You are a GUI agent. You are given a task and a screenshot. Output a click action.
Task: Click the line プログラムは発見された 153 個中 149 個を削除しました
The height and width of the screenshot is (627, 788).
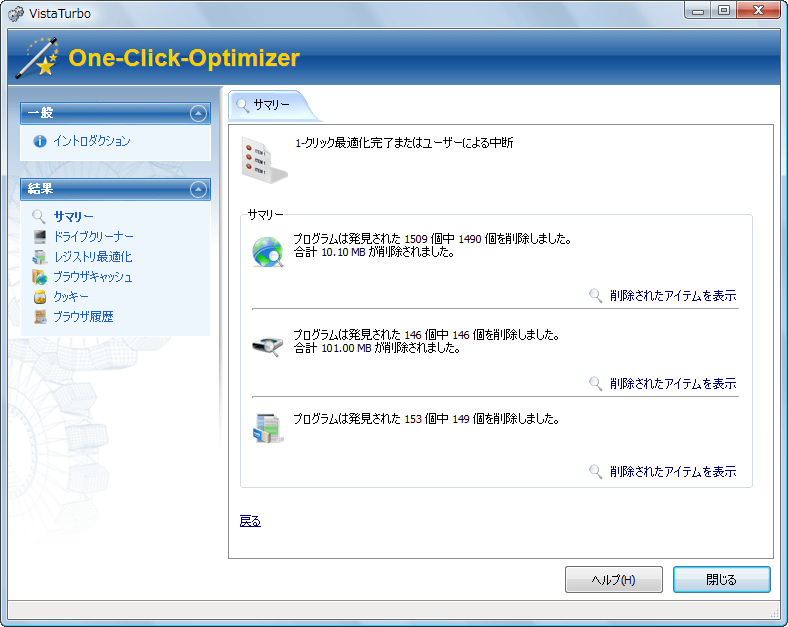click(427, 419)
